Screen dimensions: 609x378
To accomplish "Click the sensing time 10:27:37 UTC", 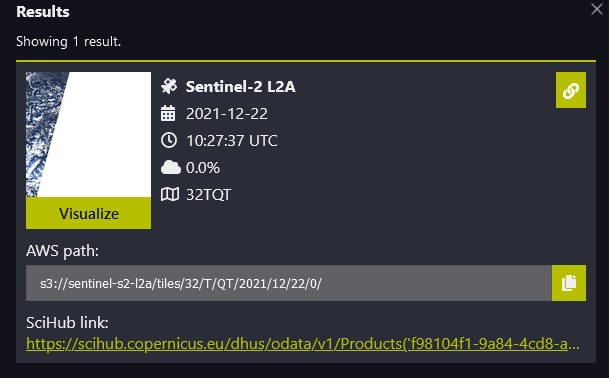I will point(232,141).
